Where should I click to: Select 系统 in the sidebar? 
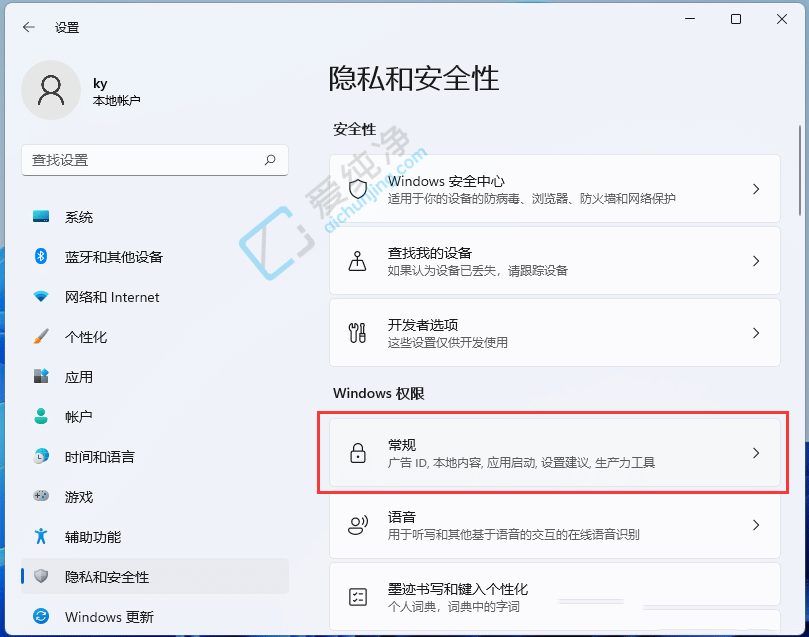click(x=155, y=217)
